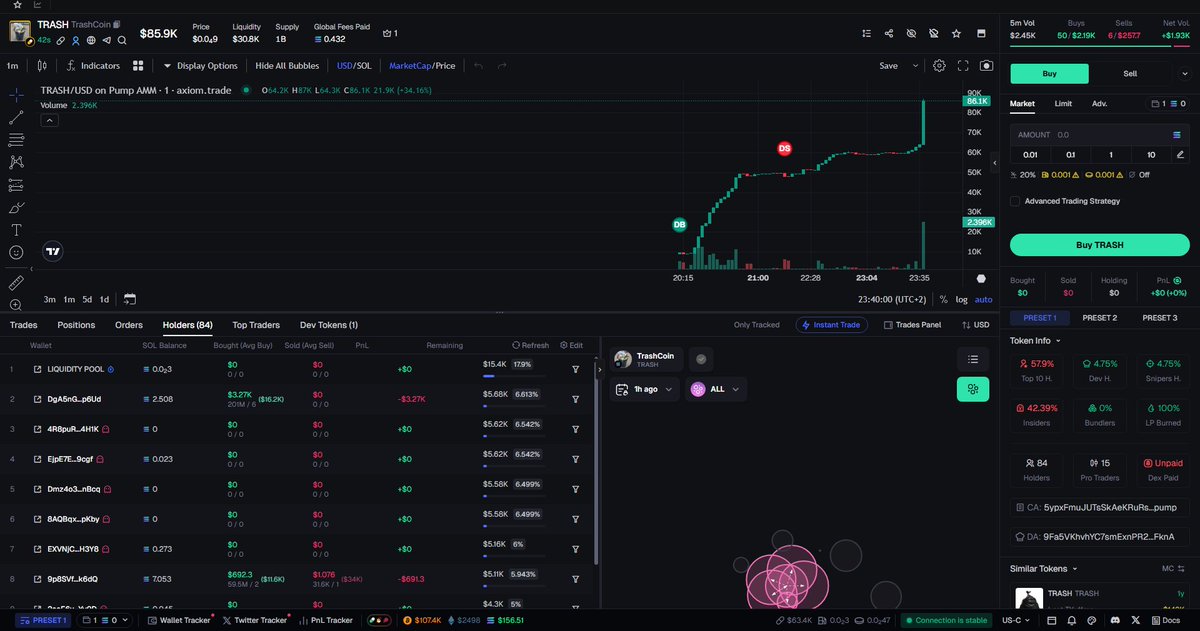This screenshot has width=1200, height=631.
Task: Enable Advanced Trading Strategy checkbox
Action: (1015, 201)
